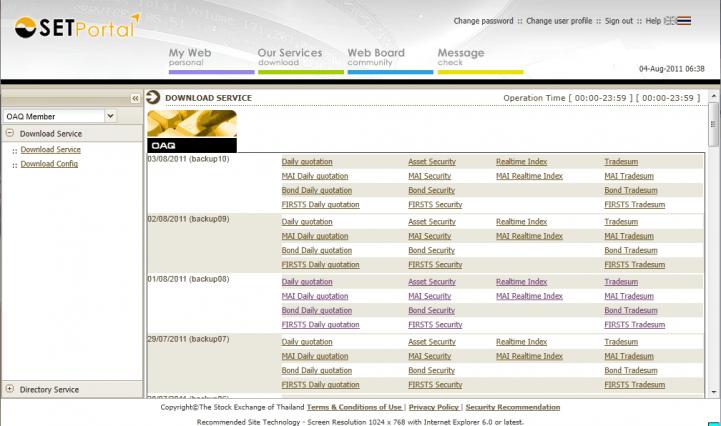Click the Change password link
This screenshot has height=426, width=721.
pos(483,20)
